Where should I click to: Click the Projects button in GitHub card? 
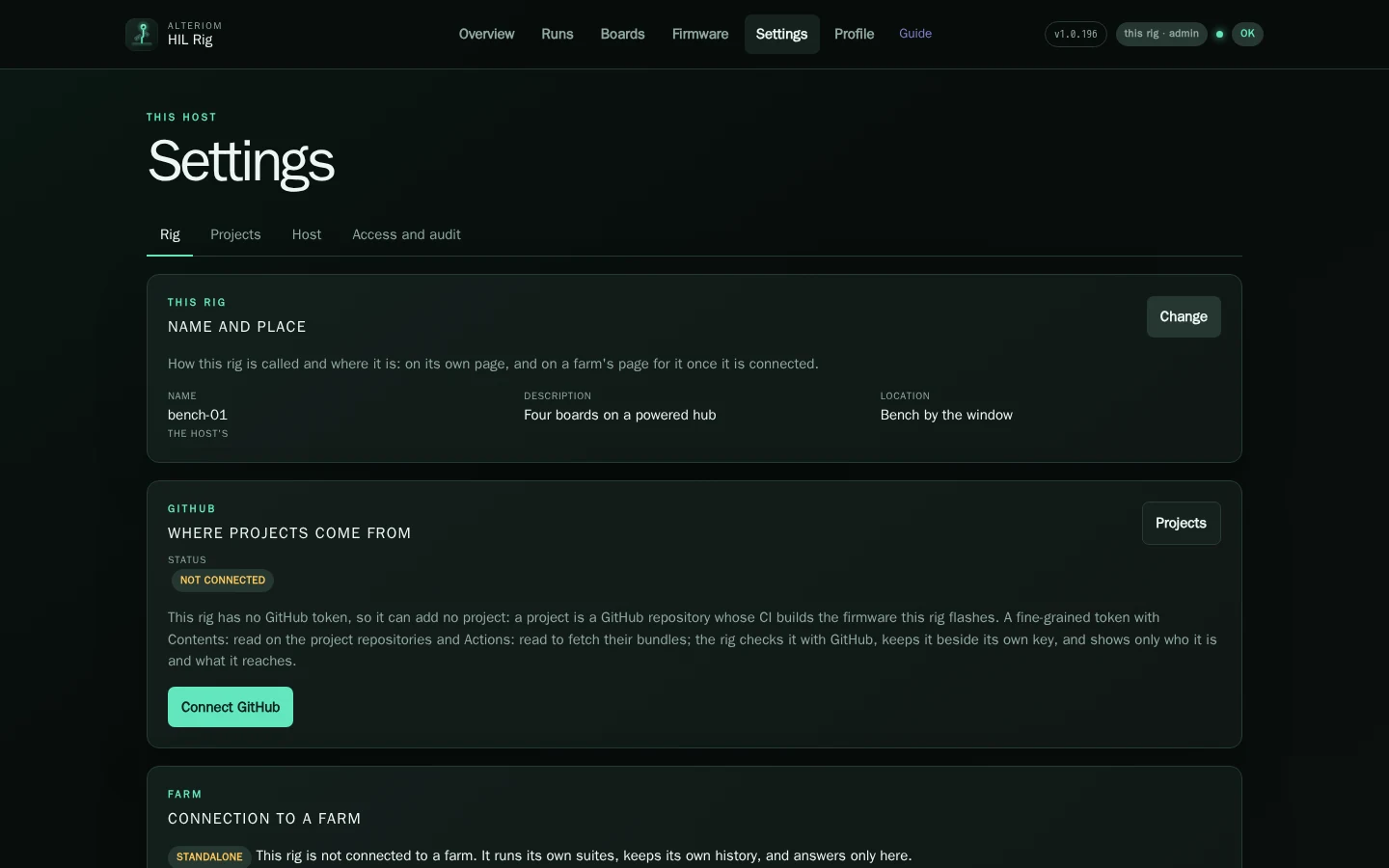coord(1181,523)
